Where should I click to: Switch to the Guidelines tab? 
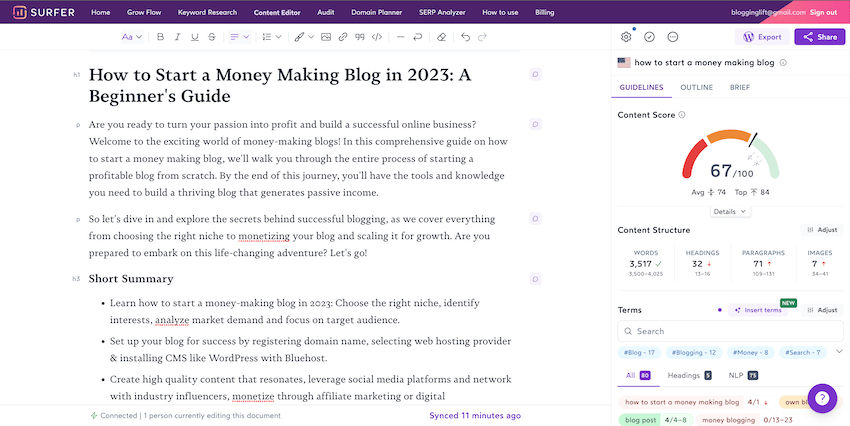pos(641,87)
